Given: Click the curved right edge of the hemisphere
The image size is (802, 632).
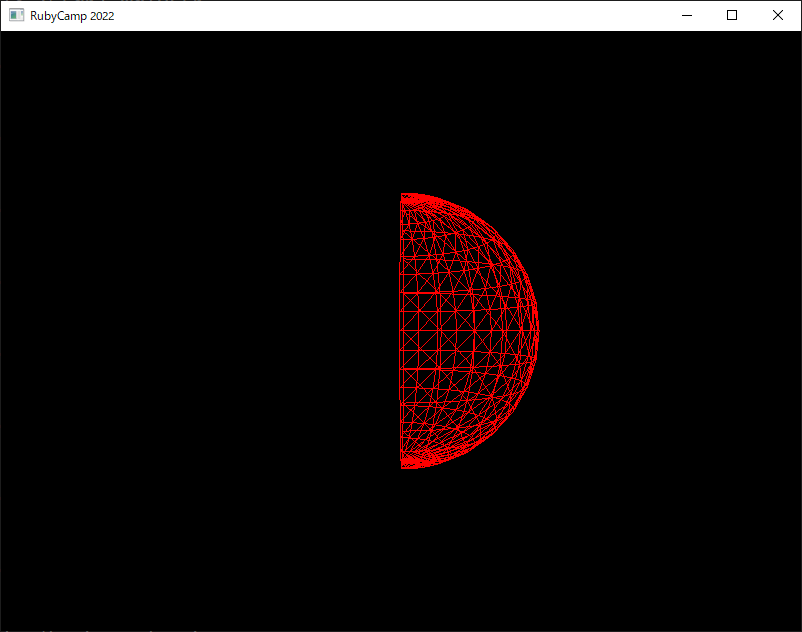Looking at the screenshot, I should tap(538, 331).
